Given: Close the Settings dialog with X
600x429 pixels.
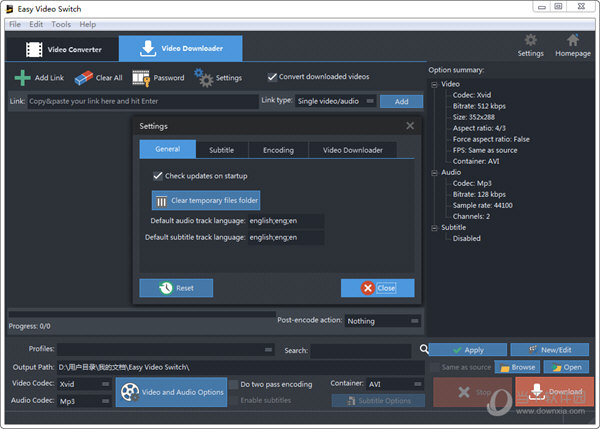Looking at the screenshot, I should pos(410,126).
